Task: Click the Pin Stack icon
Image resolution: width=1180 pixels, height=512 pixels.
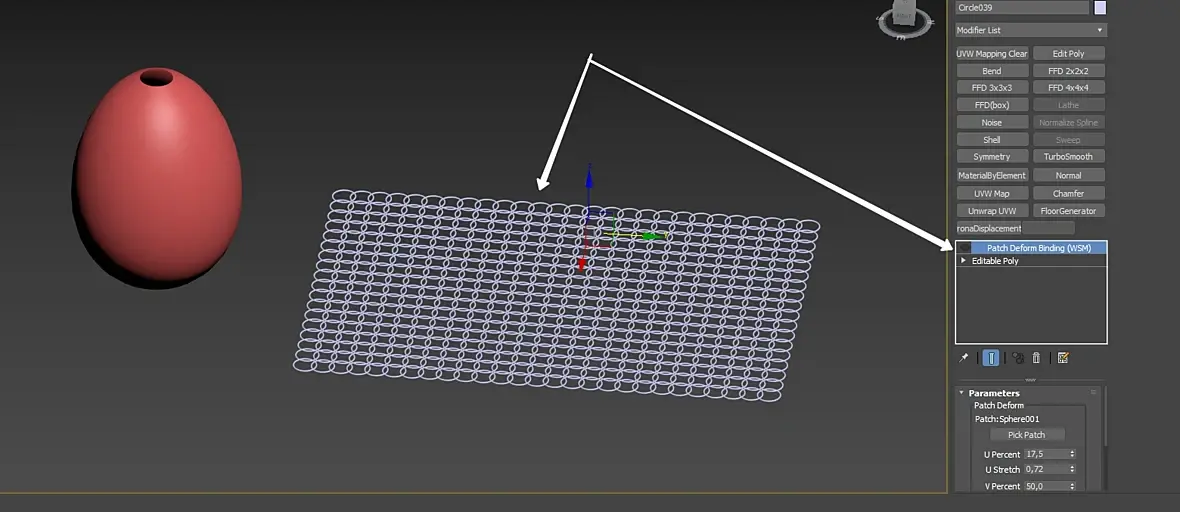Action: click(963, 358)
